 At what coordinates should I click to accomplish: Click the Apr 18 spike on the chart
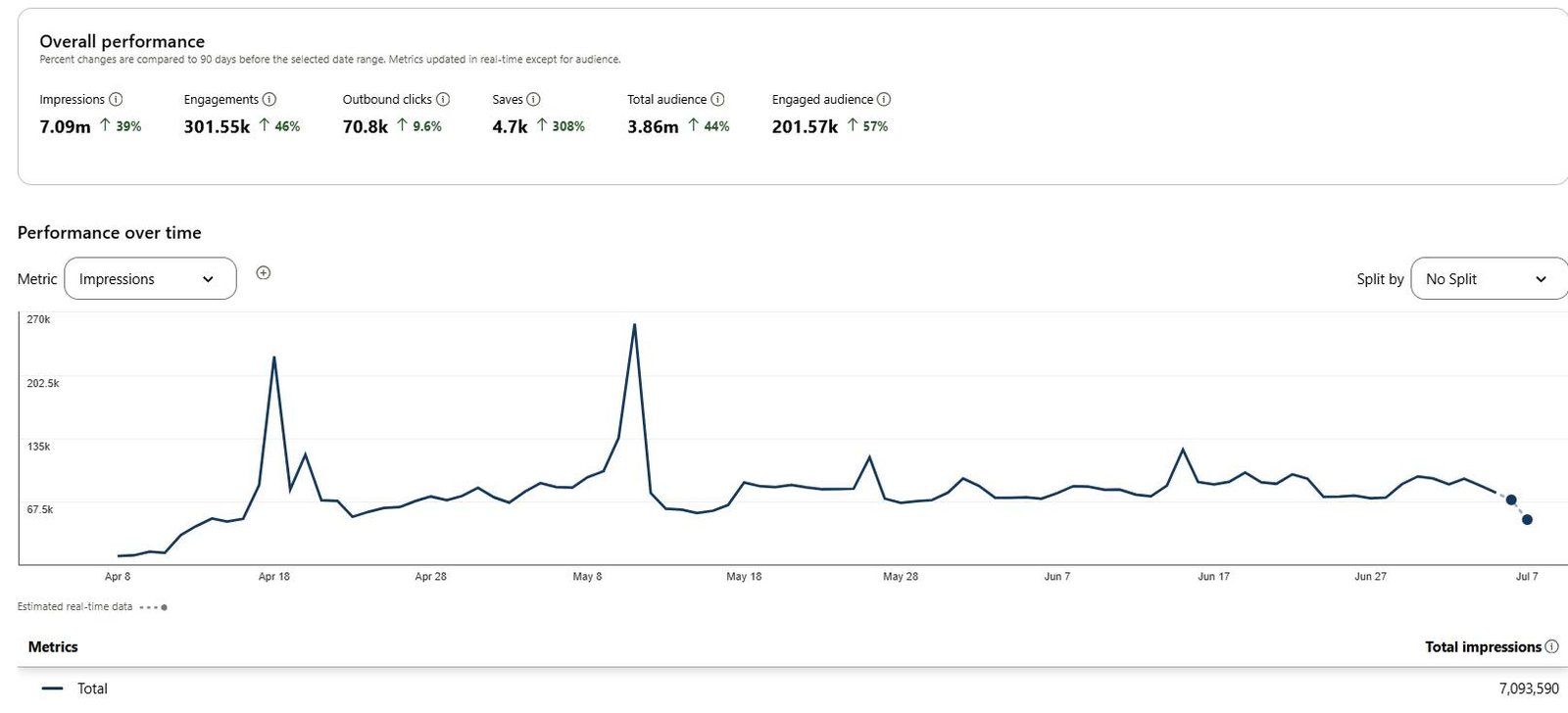click(x=273, y=357)
